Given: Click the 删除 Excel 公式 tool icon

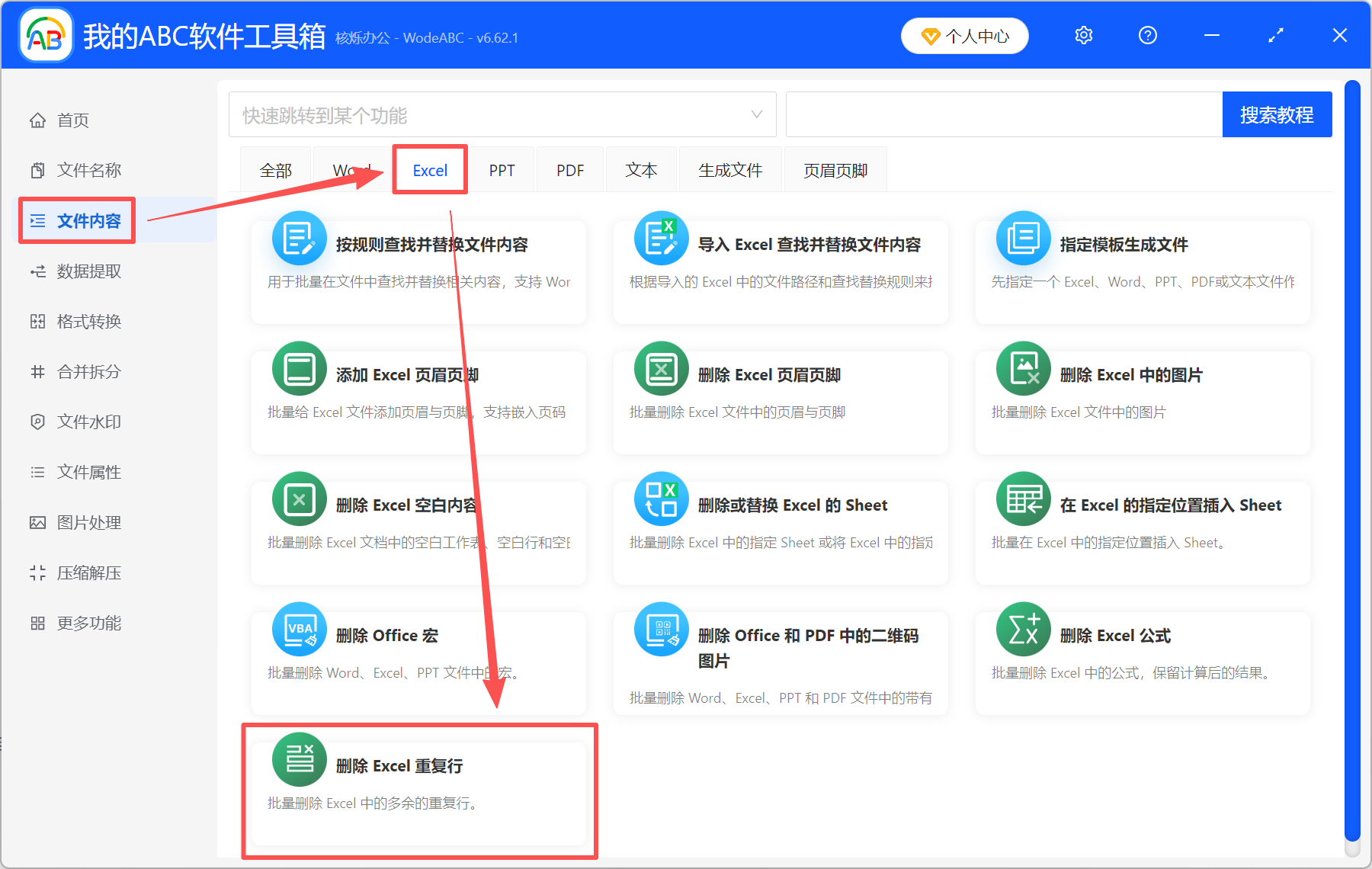Looking at the screenshot, I should pos(1024,629).
